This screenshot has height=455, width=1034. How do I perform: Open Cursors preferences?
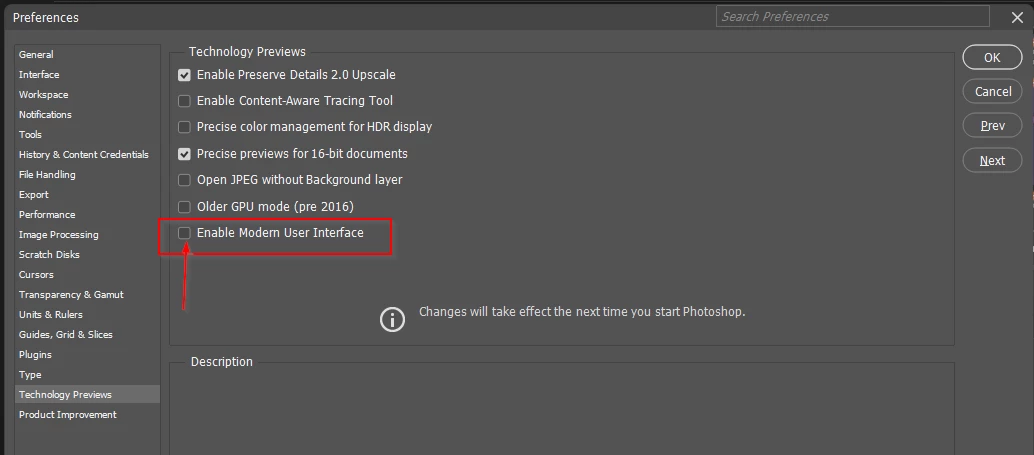[87, 274]
